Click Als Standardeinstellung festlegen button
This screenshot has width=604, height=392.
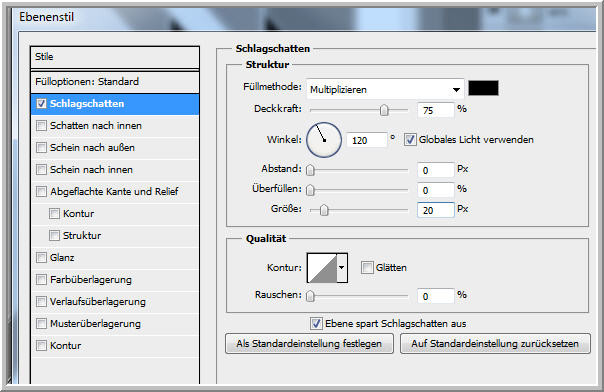(x=309, y=343)
